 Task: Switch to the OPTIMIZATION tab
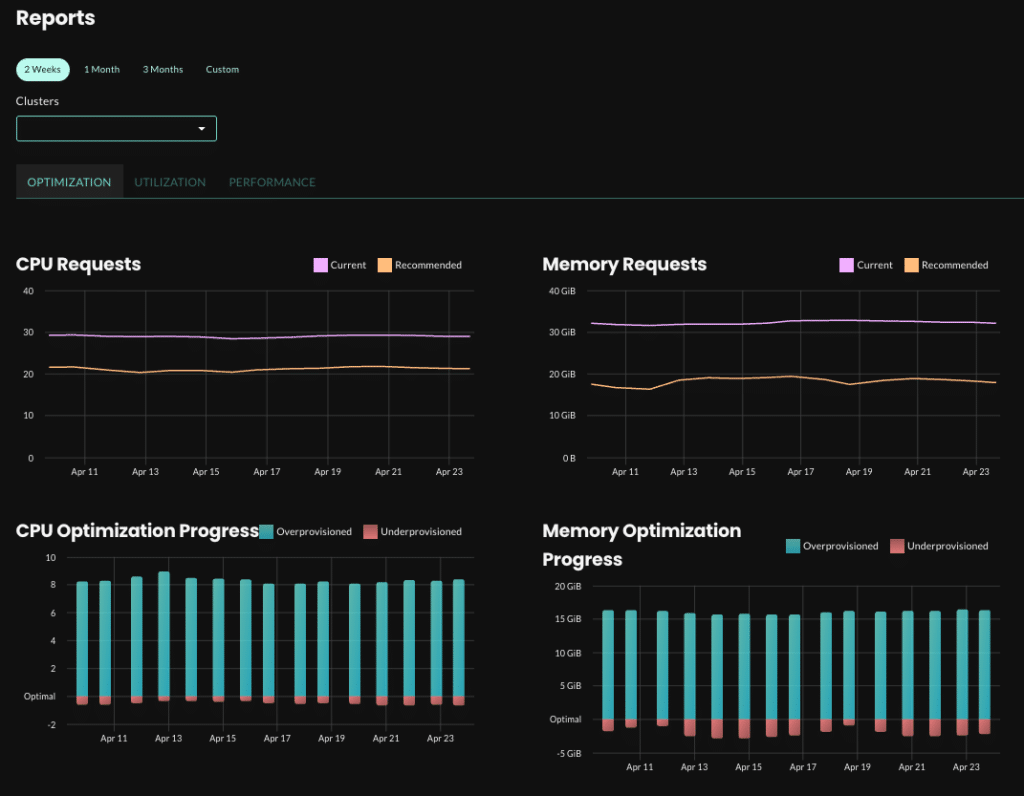point(69,182)
